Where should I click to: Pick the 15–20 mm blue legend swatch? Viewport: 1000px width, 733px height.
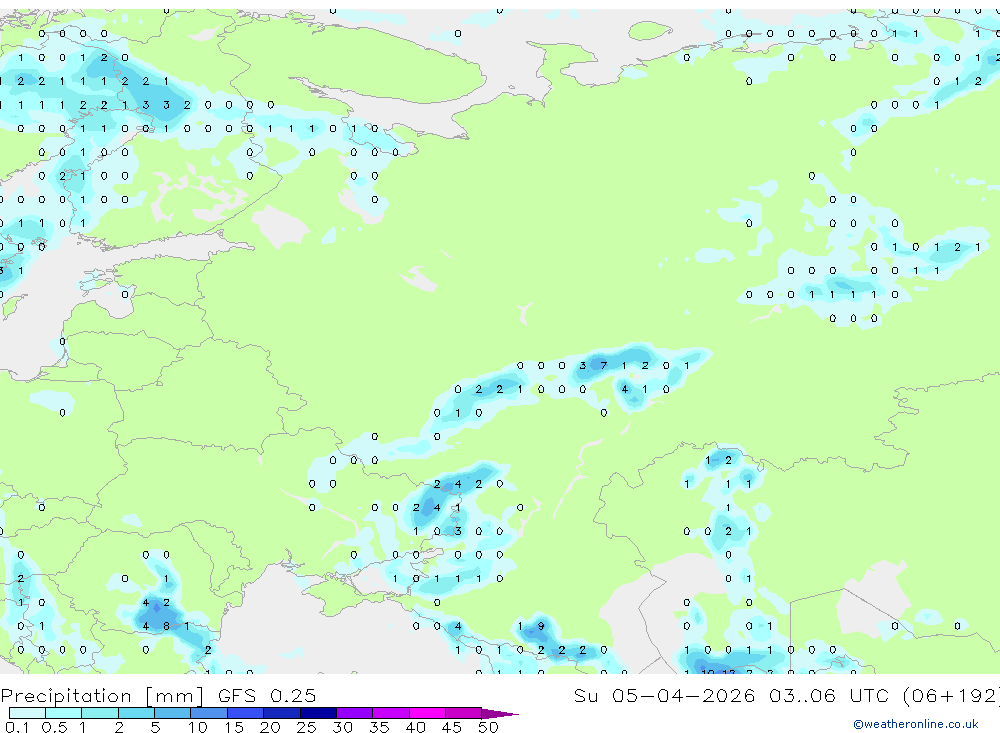pos(246,713)
